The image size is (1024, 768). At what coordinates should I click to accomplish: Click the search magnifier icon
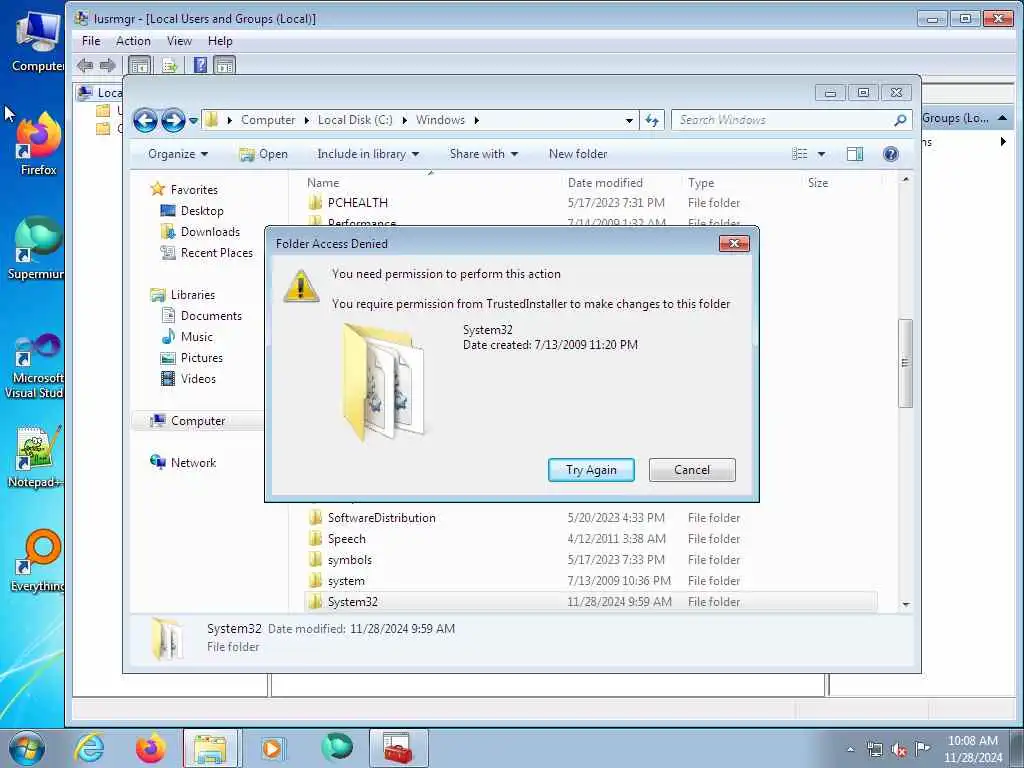[901, 120]
